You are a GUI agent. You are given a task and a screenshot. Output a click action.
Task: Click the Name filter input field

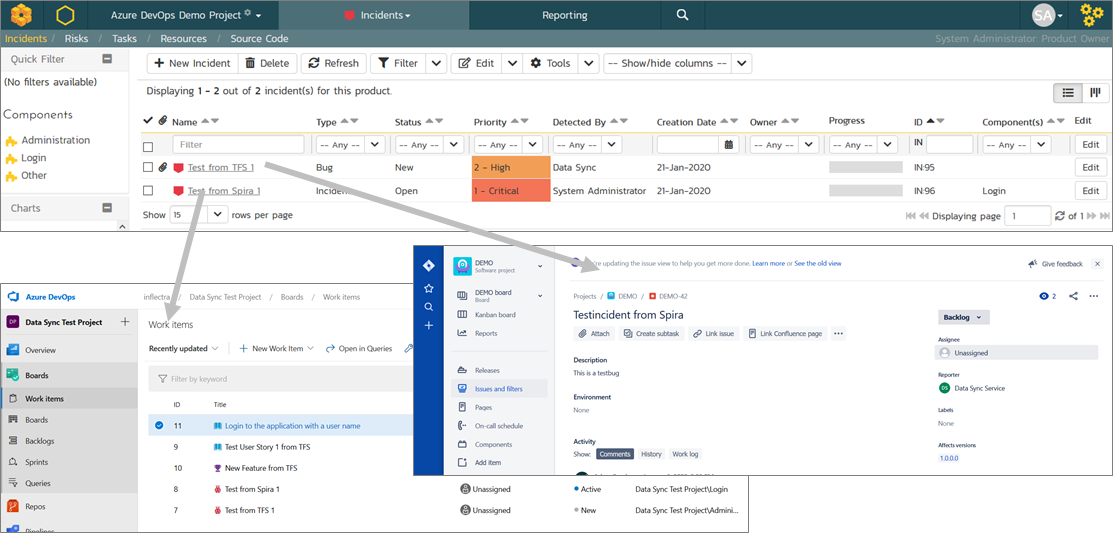(238, 145)
